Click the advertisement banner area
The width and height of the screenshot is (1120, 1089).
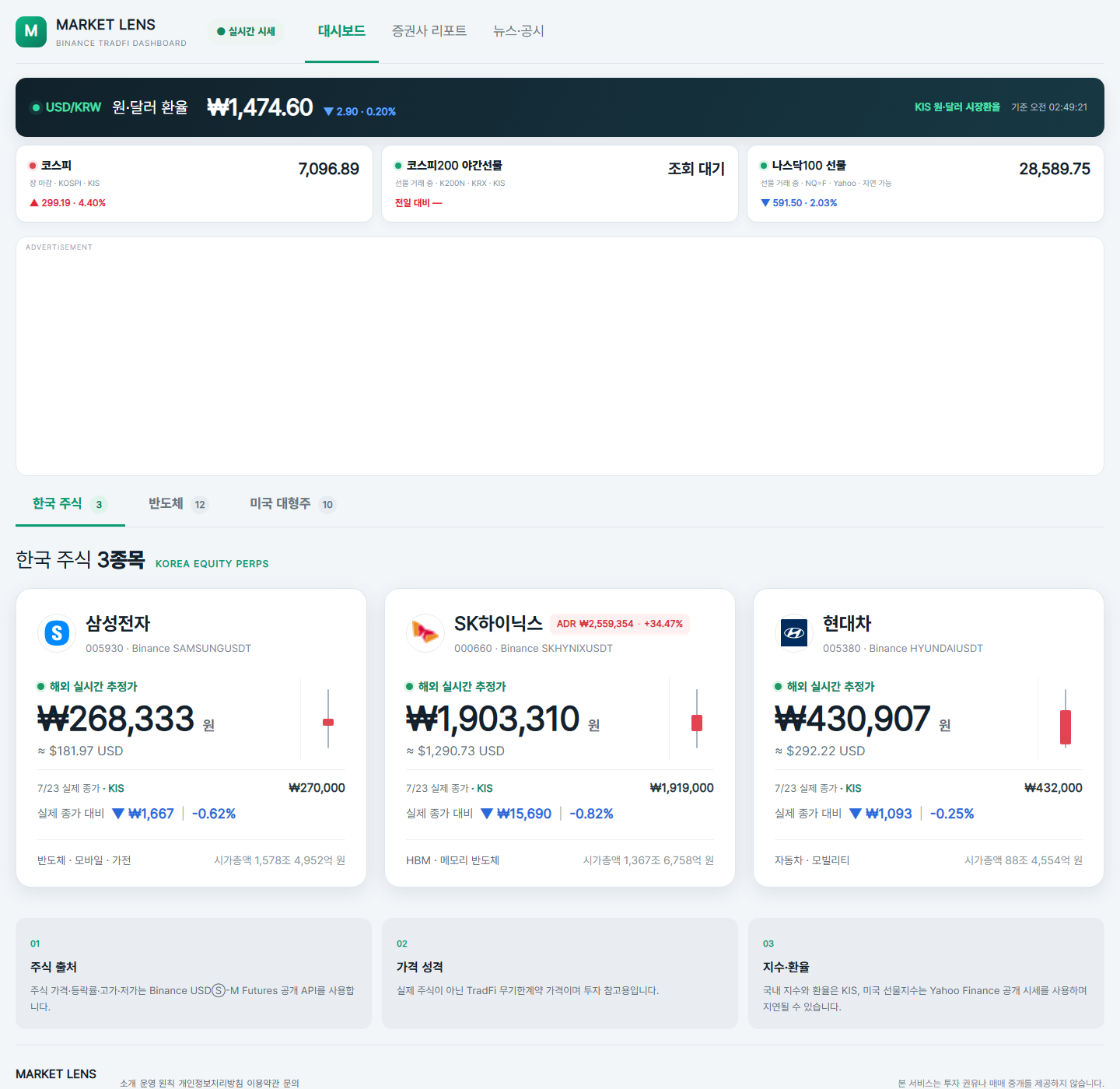[560, 356]
